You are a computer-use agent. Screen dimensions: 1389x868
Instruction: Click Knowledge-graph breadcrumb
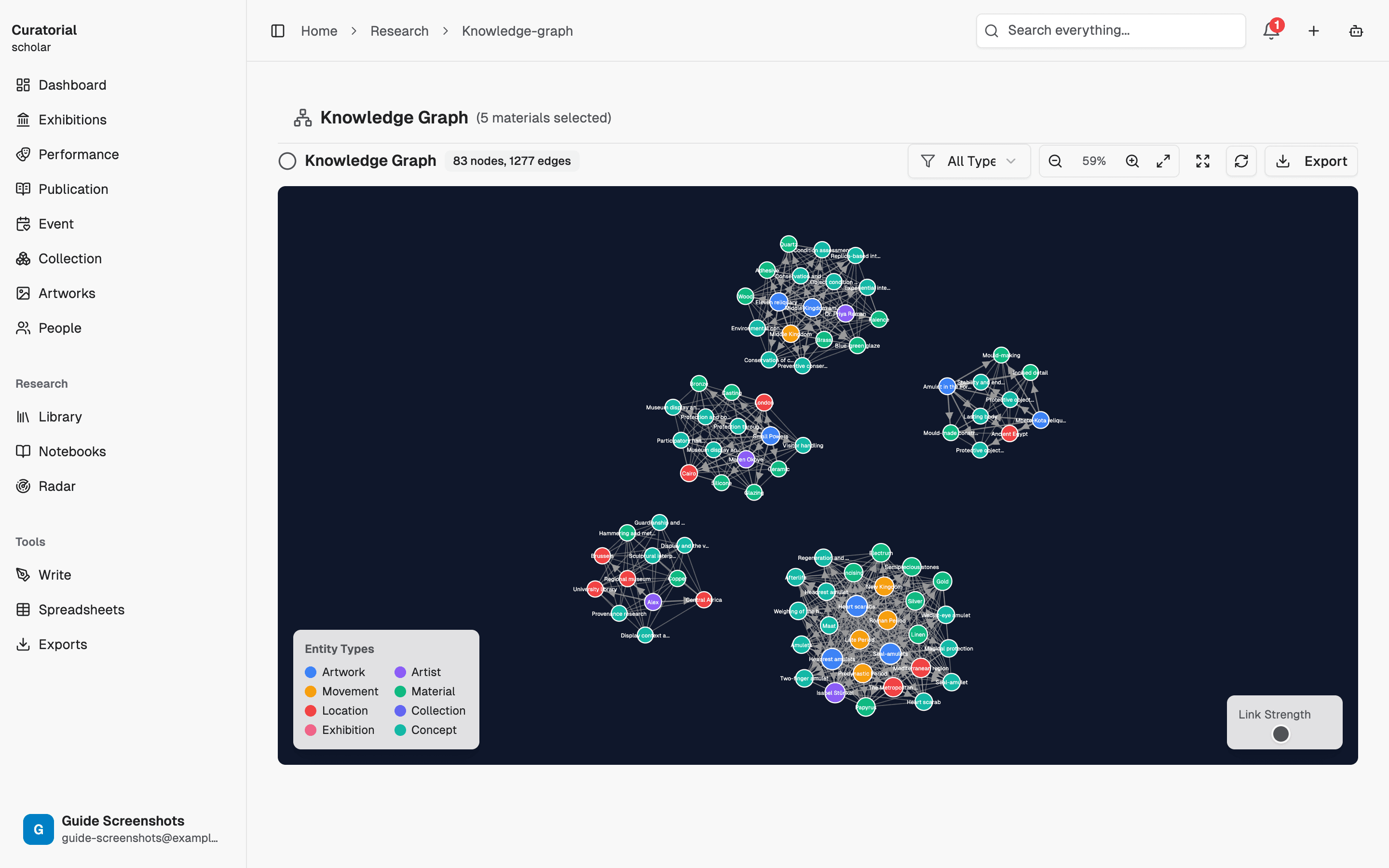click(x=517, y=31)
